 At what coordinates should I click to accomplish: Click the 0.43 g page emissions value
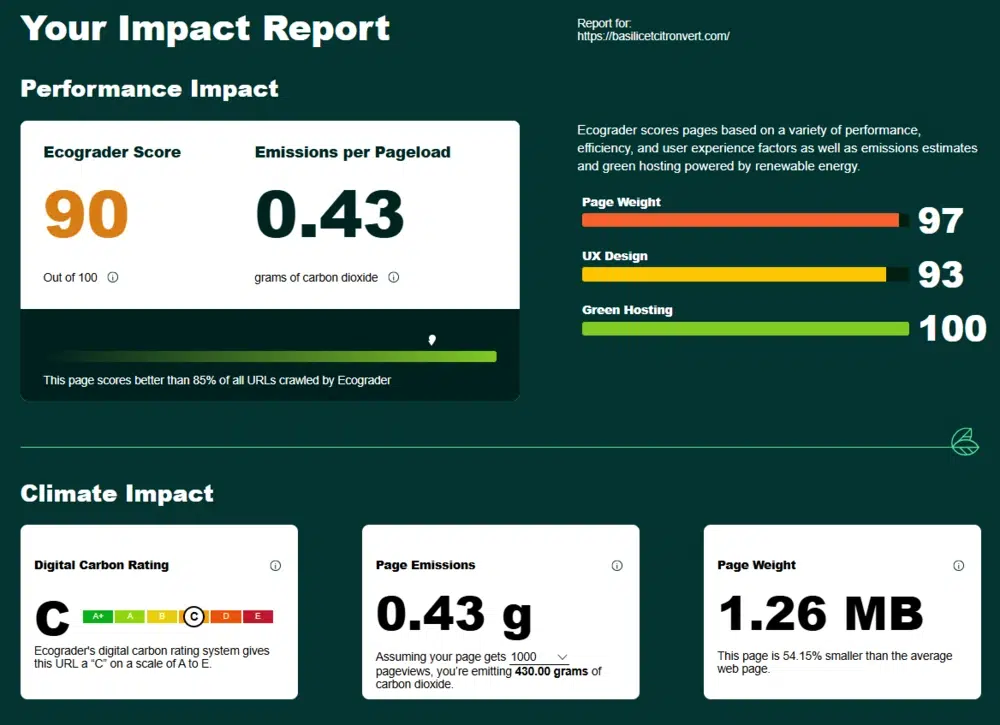(x=454, y=615)
